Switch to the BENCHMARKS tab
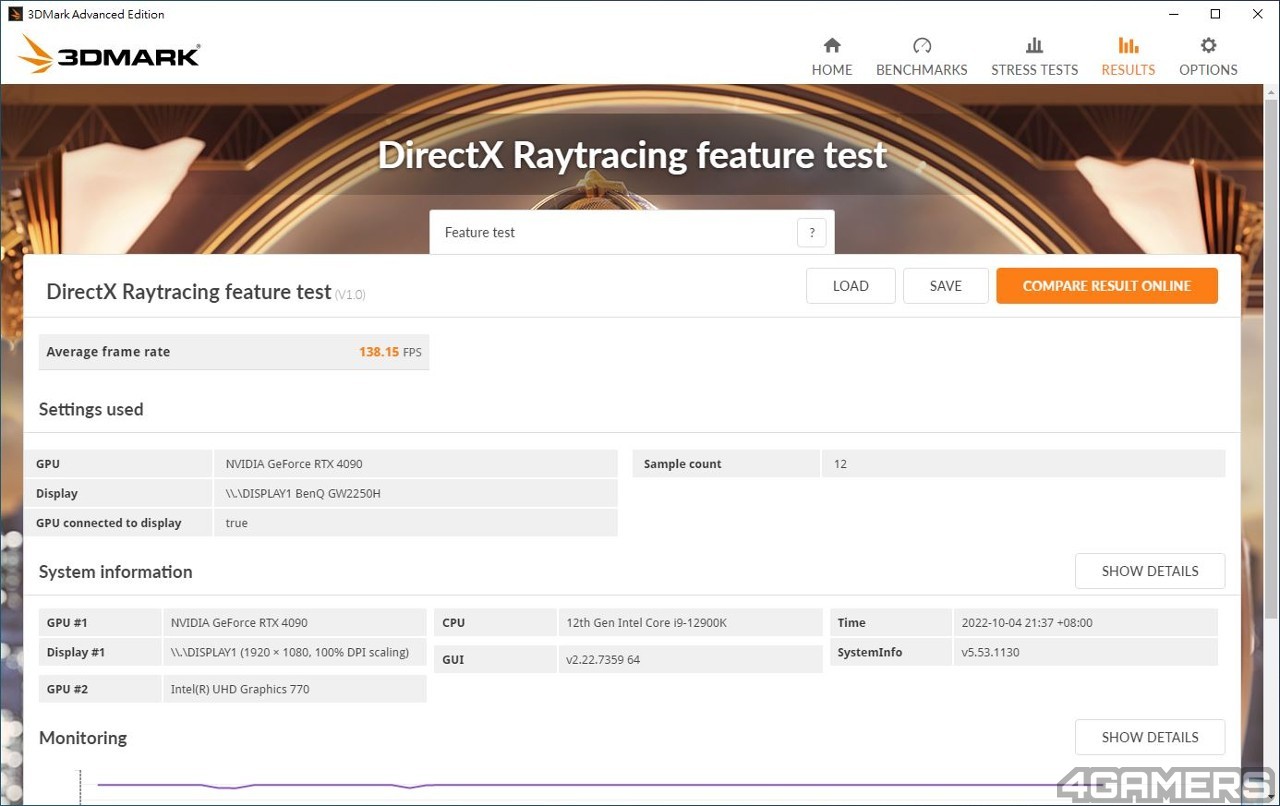Viewport: 1280px width, 806px height. [x=922, y=57]
